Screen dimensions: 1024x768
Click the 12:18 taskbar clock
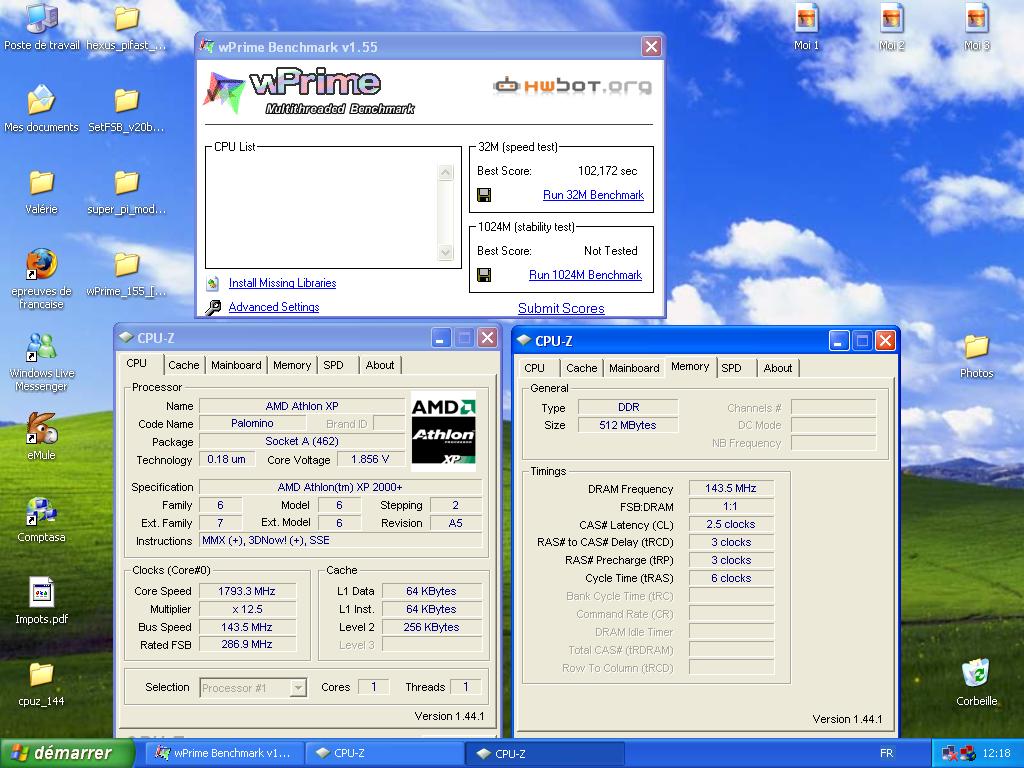click(996, 753)
